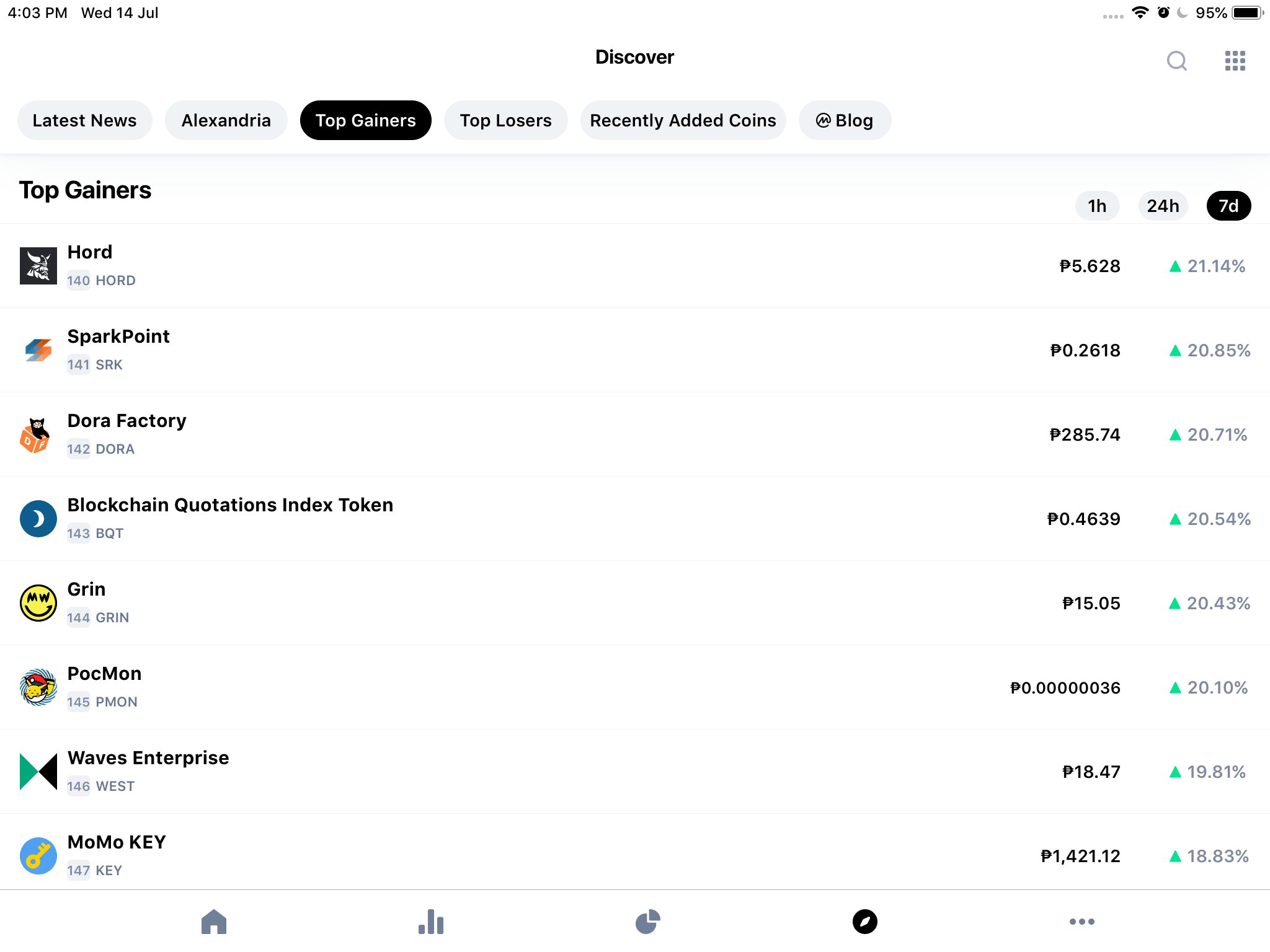Tap Grin price ₱15.05
Screen dimensions: 1270x952
[x=1091, y=603]
